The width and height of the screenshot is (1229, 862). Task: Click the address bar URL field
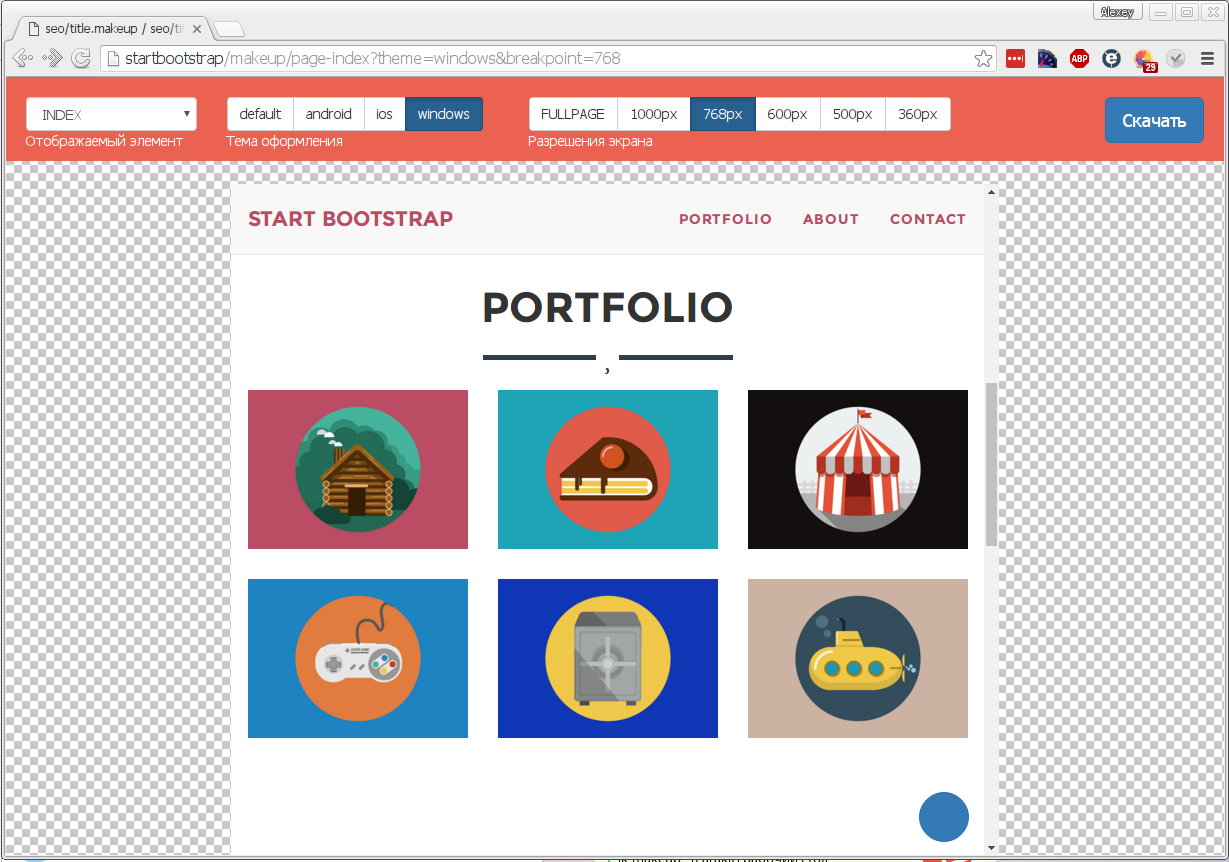[538, 58]
